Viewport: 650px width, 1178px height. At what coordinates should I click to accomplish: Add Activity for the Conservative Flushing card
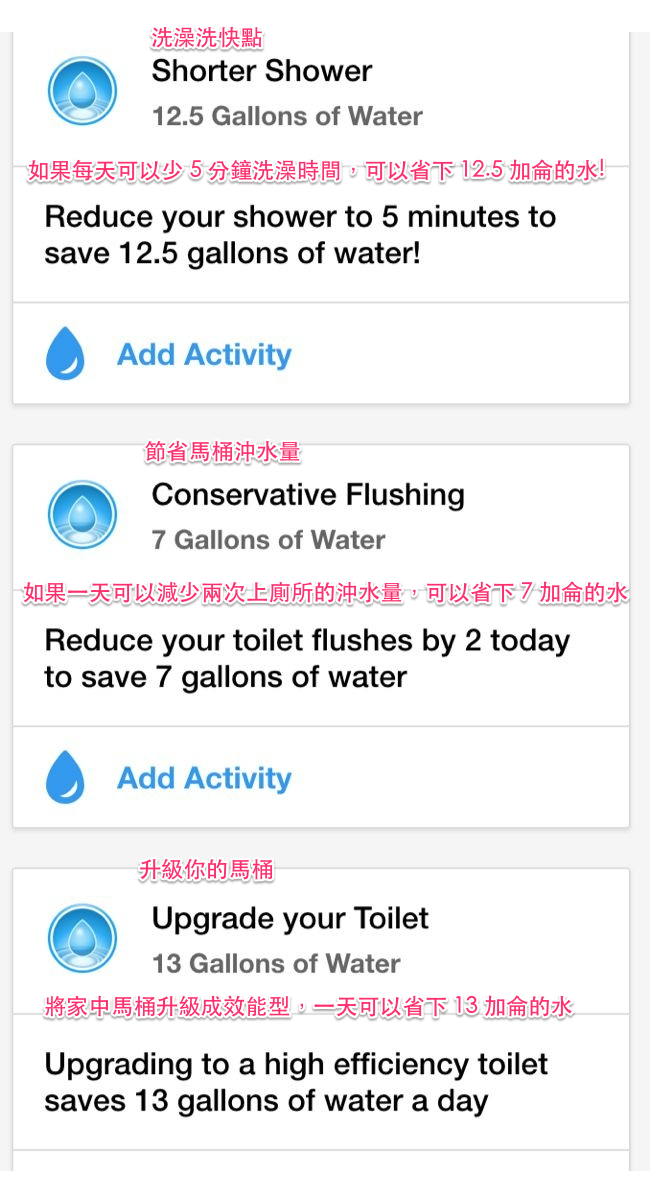click(x=204, y=778)
